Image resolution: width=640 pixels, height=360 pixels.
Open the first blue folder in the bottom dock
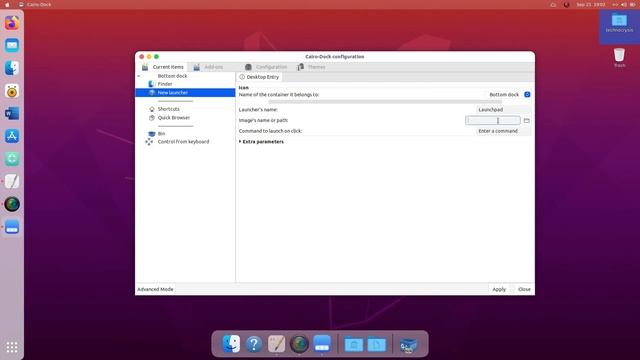[x=353, y=344]
